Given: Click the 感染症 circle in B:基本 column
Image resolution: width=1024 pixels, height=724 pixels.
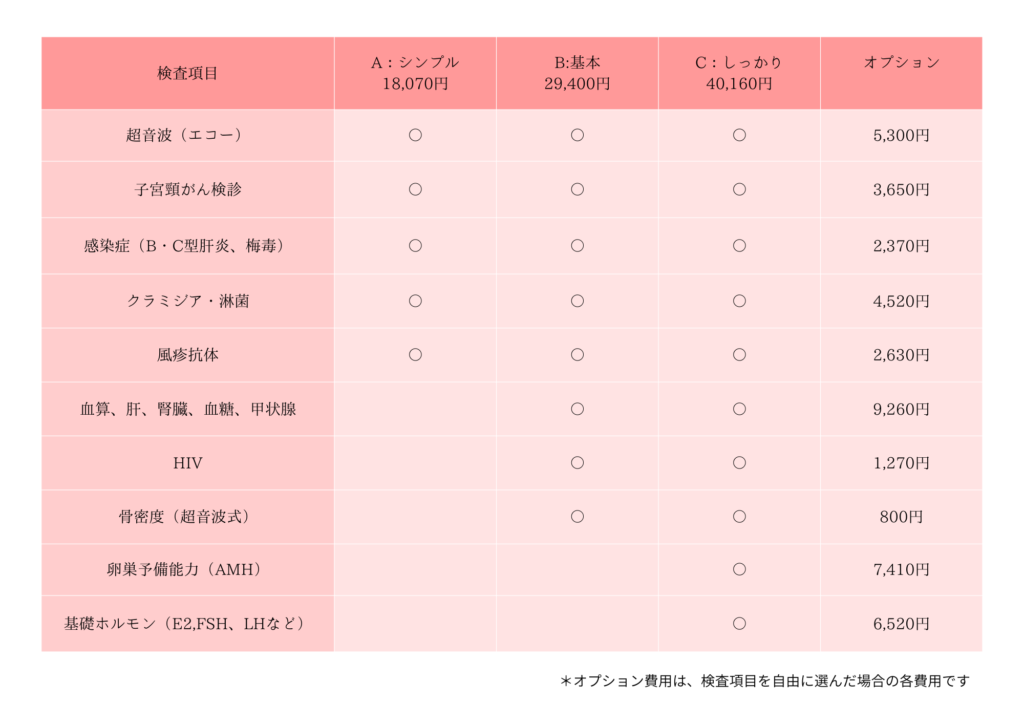Looking at the screenshot, I should [x=577, y=245].
